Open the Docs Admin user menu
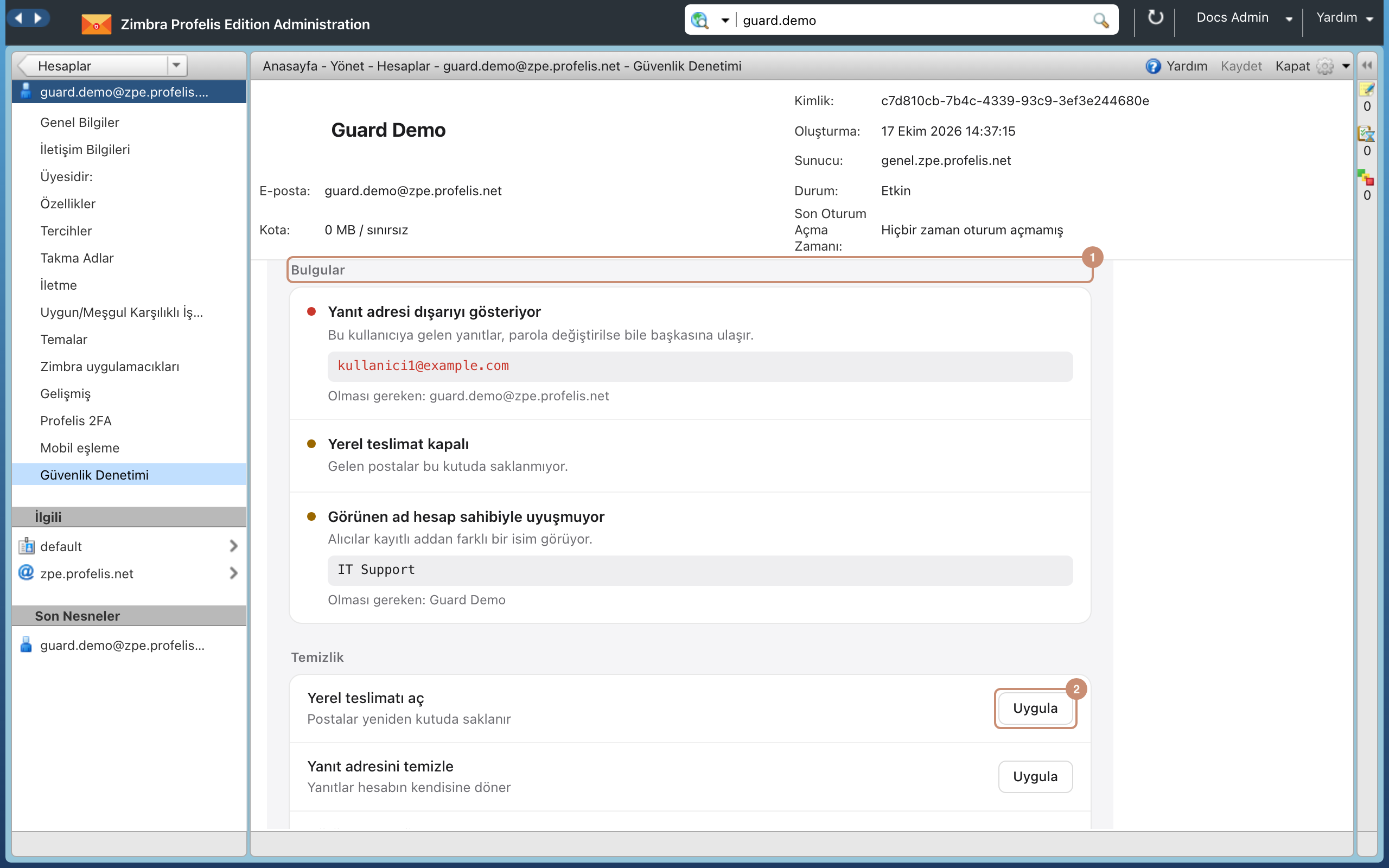Viewport: 1389px width, 868px height. coord(1244,18)
